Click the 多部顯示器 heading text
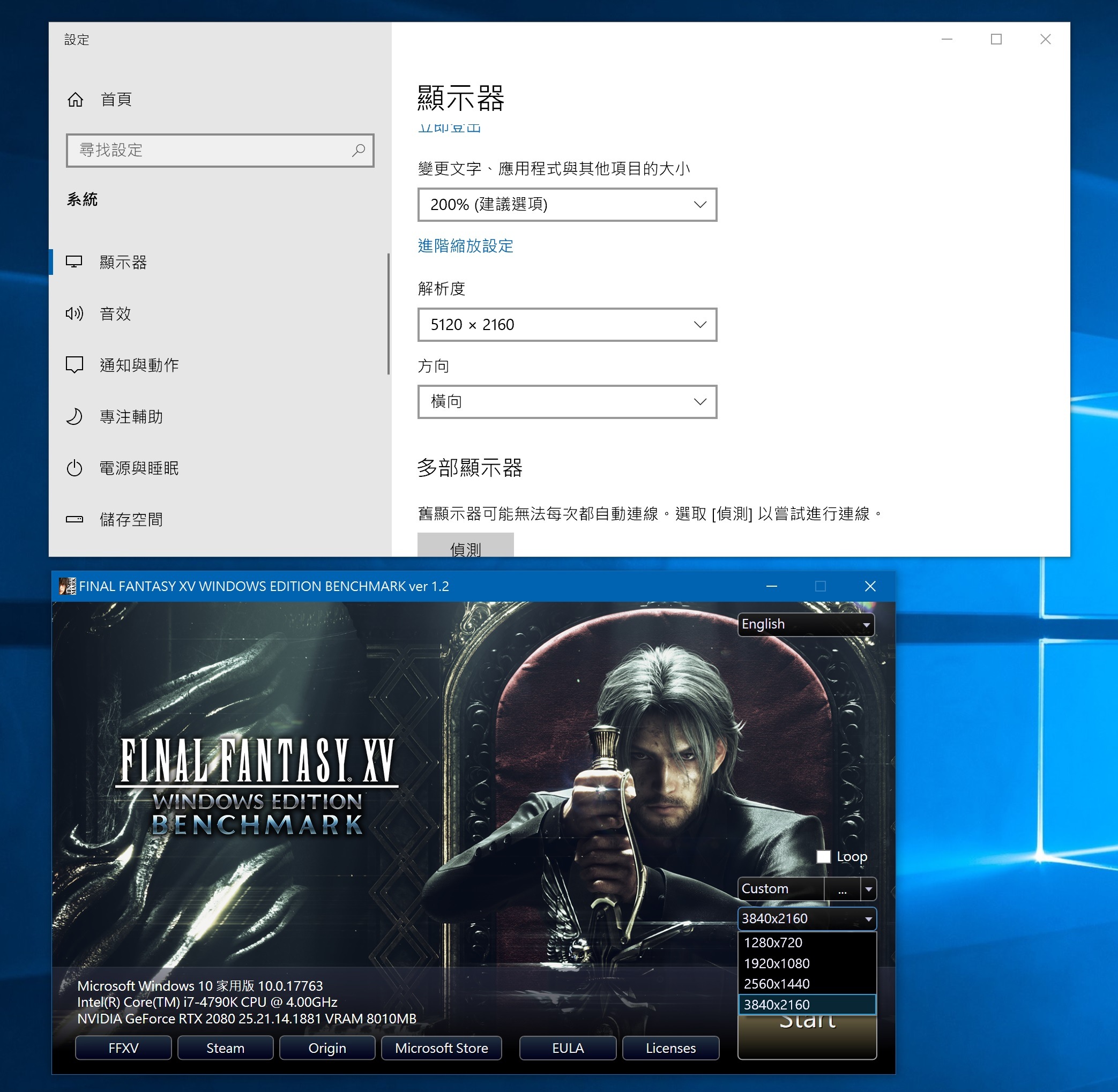Viewport: 1118px width, 1092px height. [x=470, y=467]
